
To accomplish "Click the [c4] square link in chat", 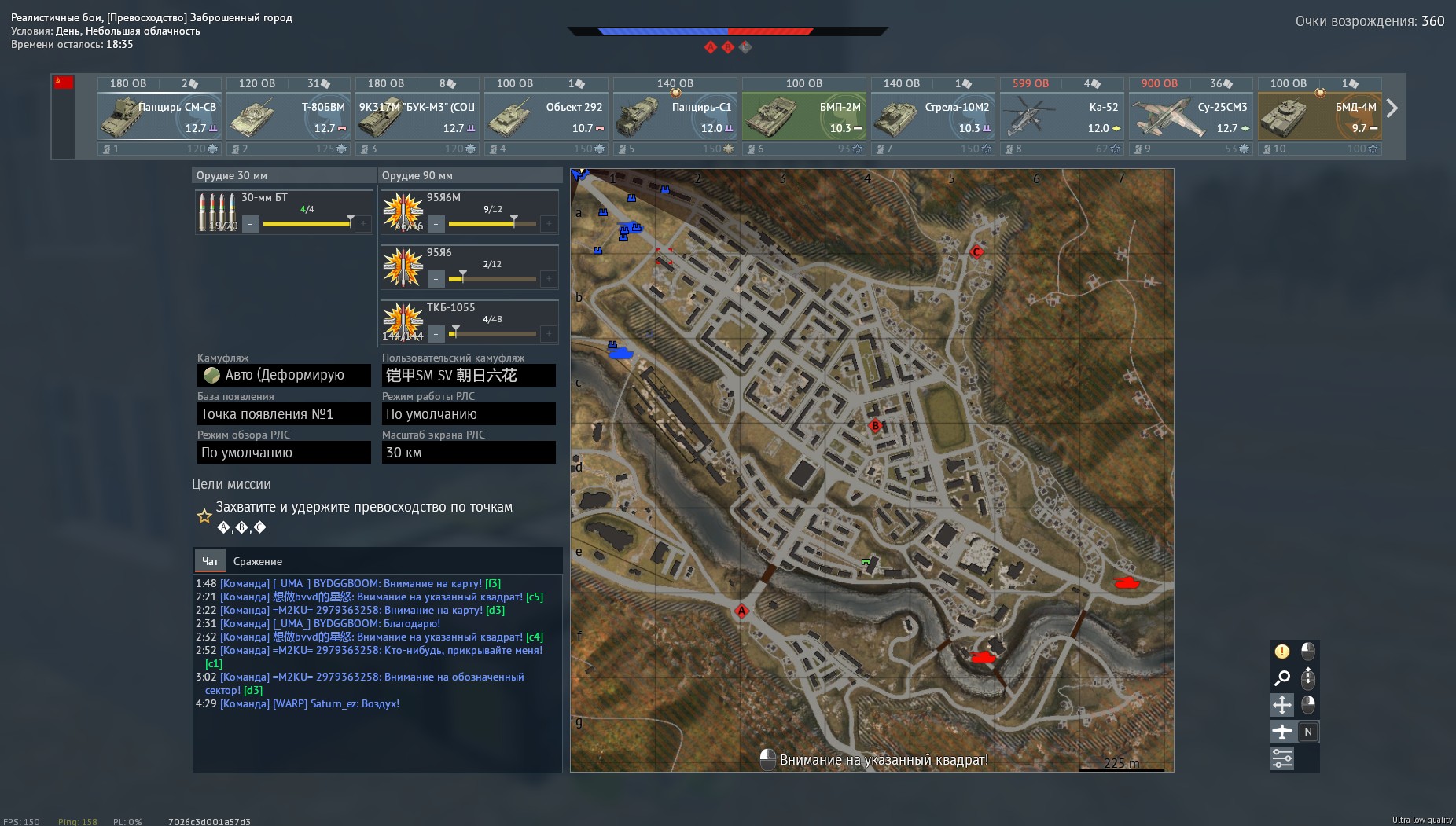I will 535,637.
